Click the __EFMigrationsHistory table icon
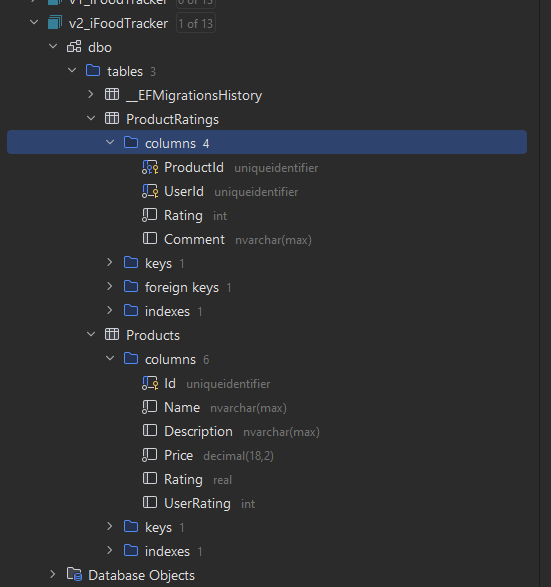 (112, 95)
